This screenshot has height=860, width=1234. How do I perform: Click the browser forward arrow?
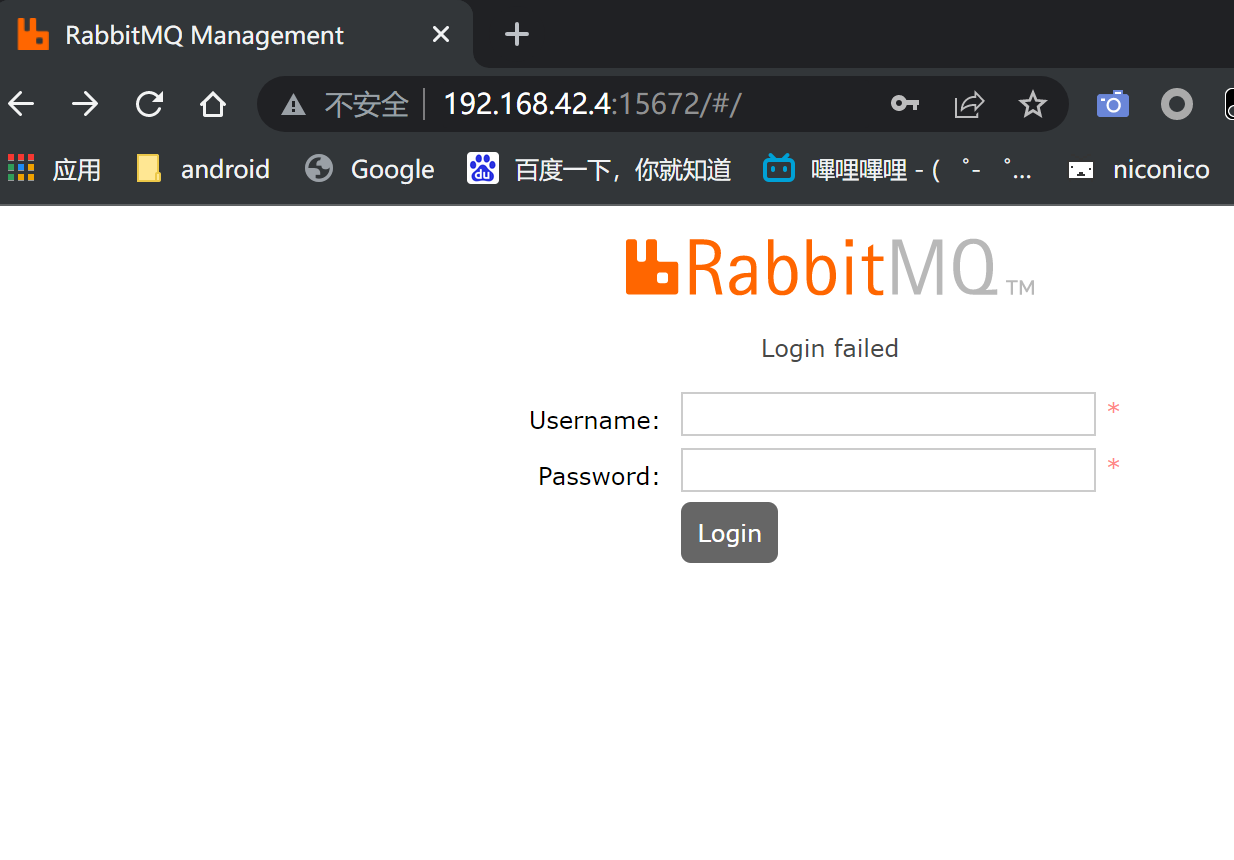pos(85,104)
